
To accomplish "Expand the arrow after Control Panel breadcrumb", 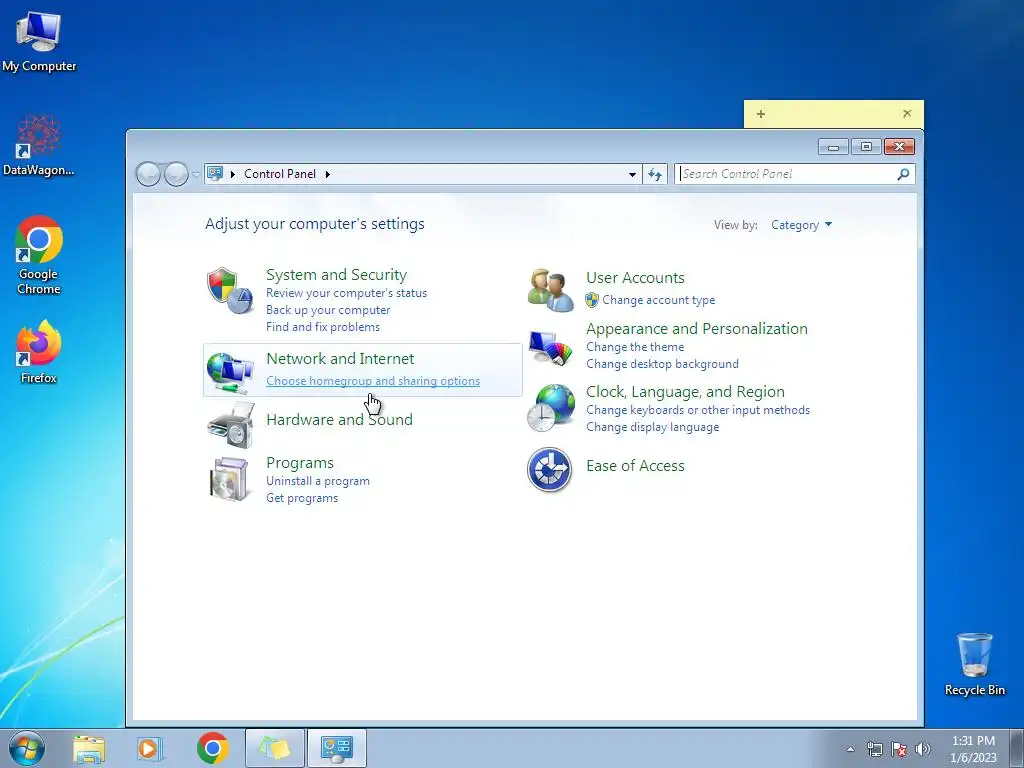I will tap(327, 174).
